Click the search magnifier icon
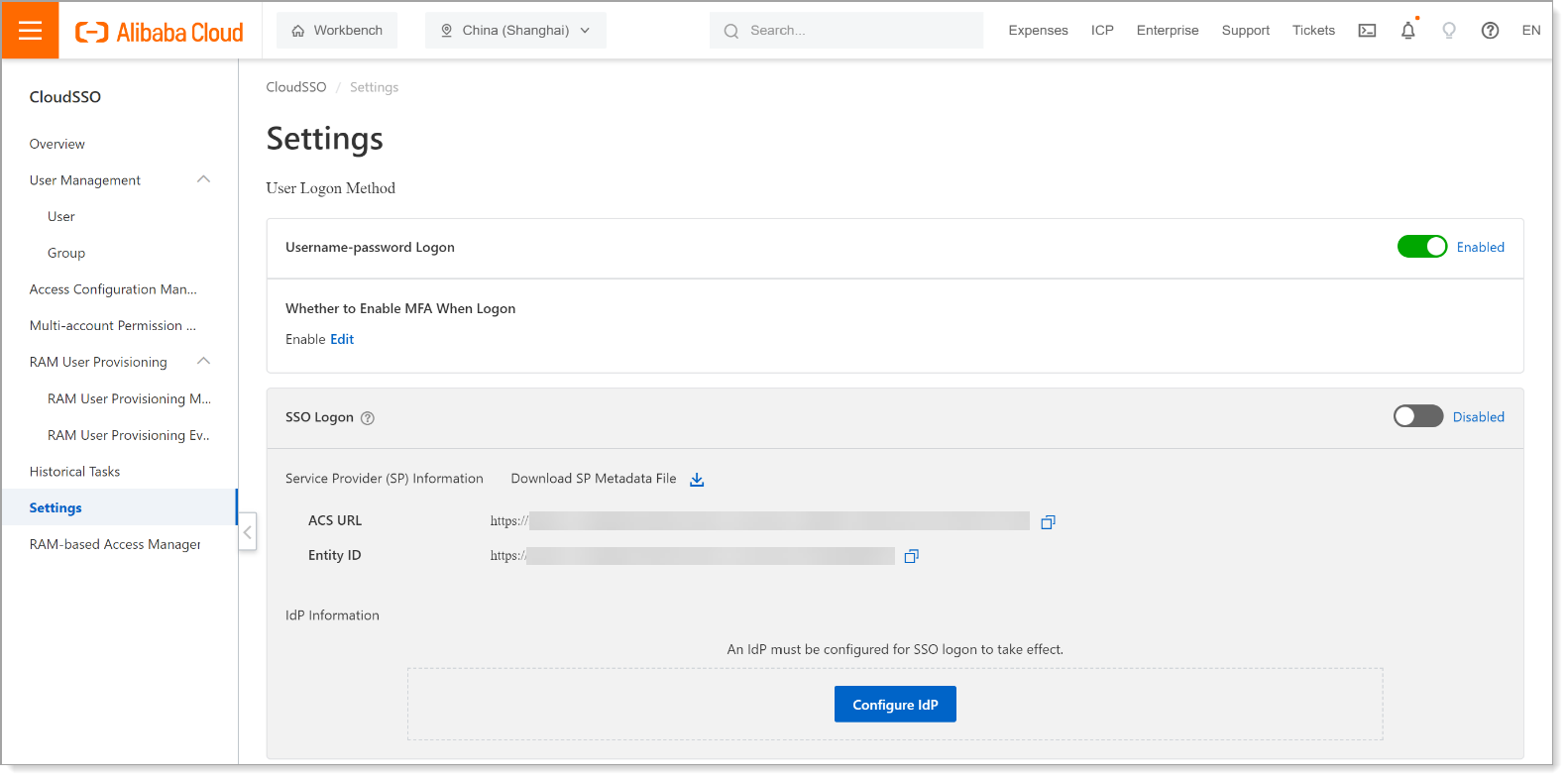This screenshot has height=780, width=1568. point(731,31)
